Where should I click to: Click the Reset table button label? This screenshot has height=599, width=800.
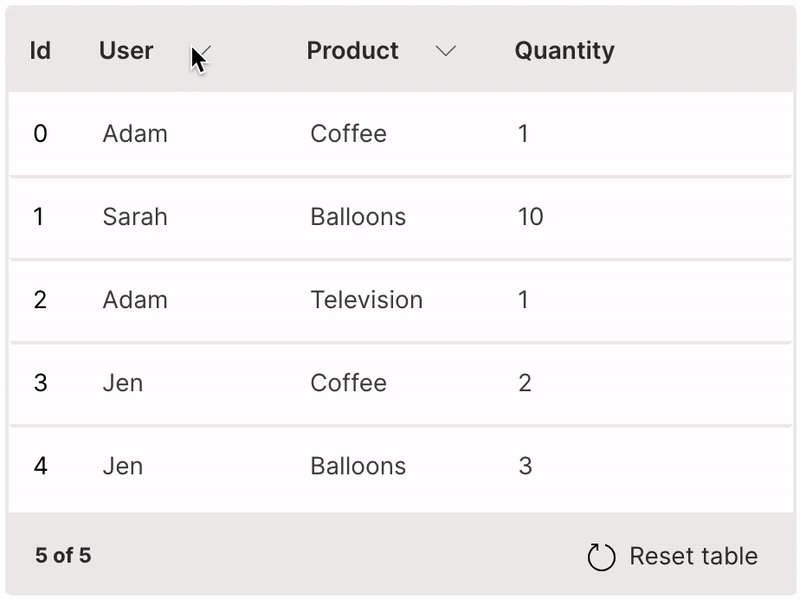click(693, 556)
